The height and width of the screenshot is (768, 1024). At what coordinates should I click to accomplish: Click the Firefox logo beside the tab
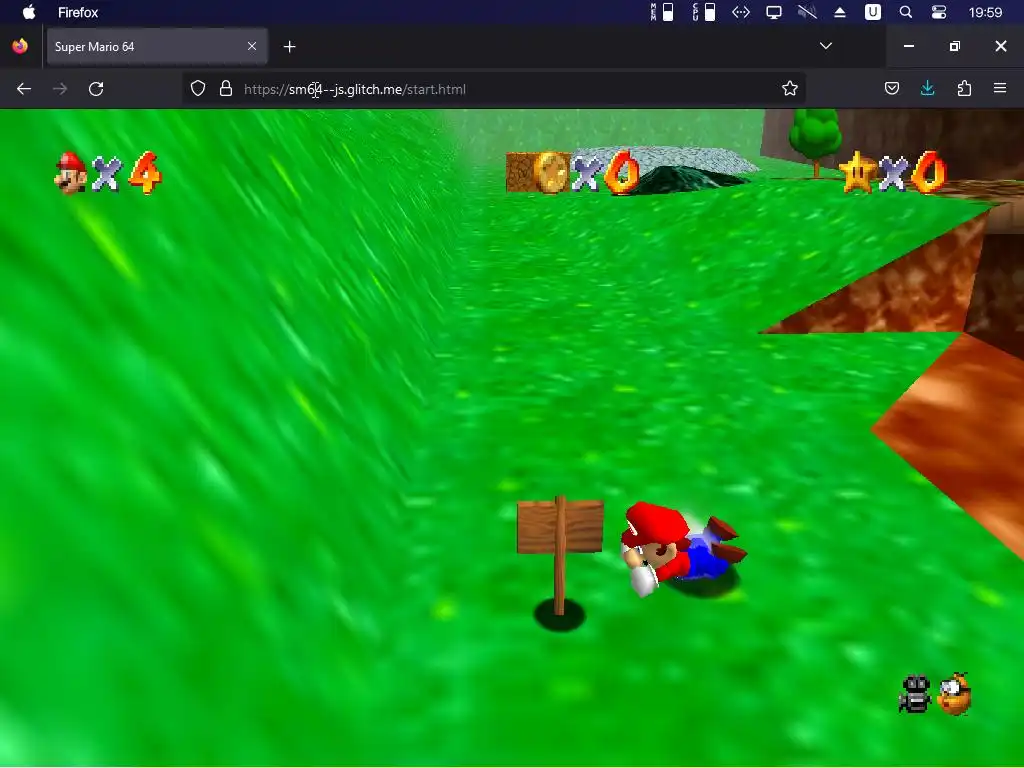20,46
